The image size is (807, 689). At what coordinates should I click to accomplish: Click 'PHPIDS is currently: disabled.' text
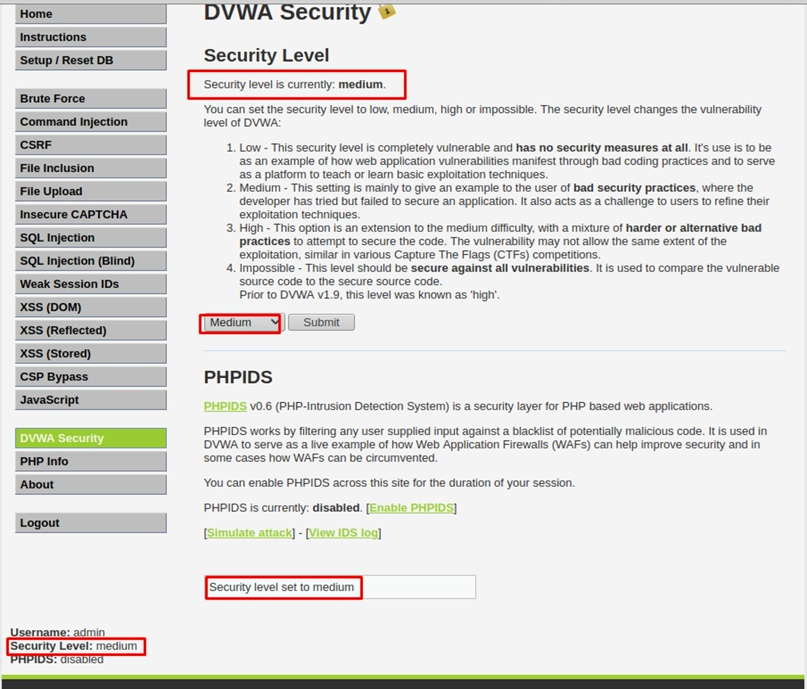tap(283, 508)
